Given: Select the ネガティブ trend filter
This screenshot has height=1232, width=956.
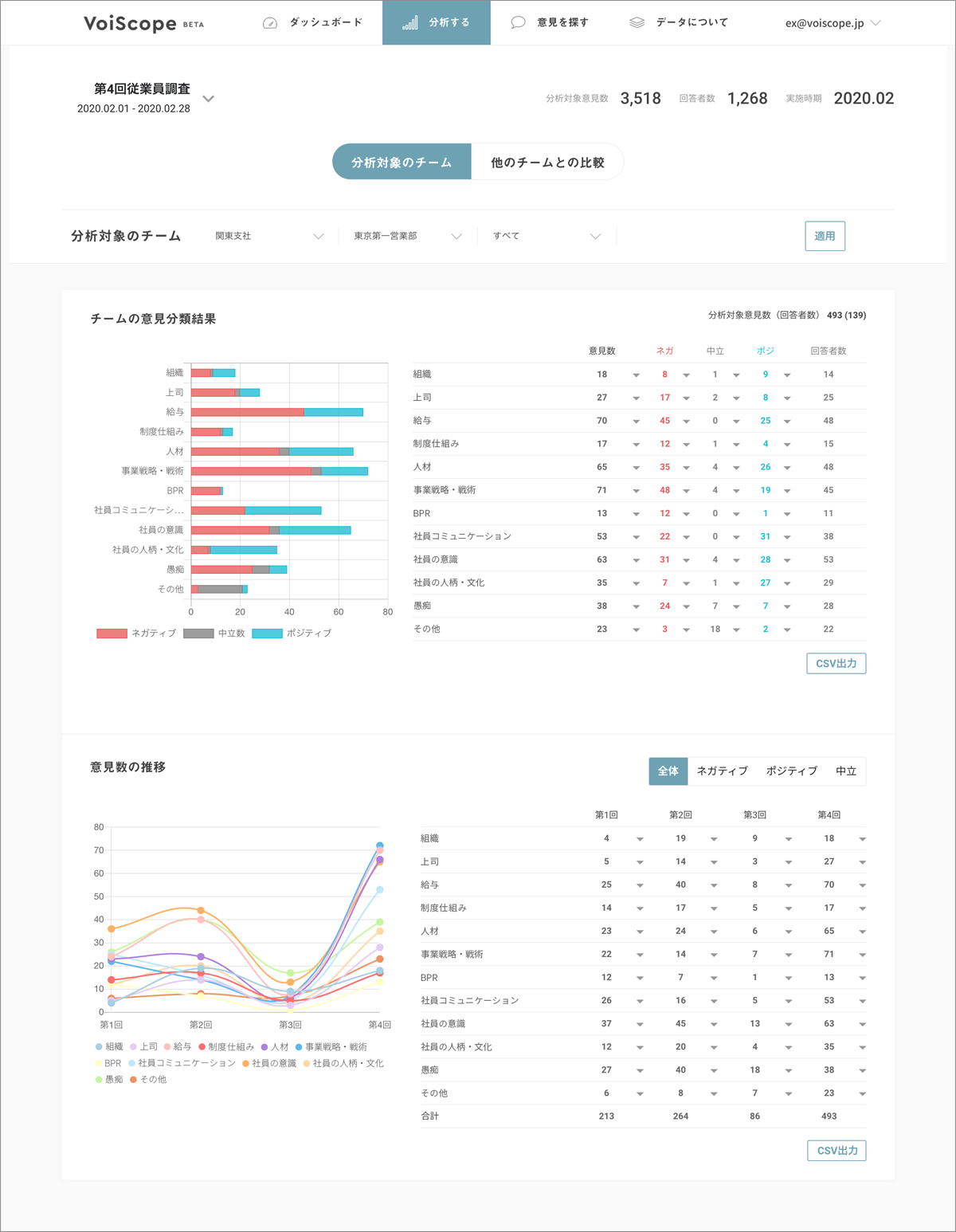Looking at the screenshot, I should point(722,771).
